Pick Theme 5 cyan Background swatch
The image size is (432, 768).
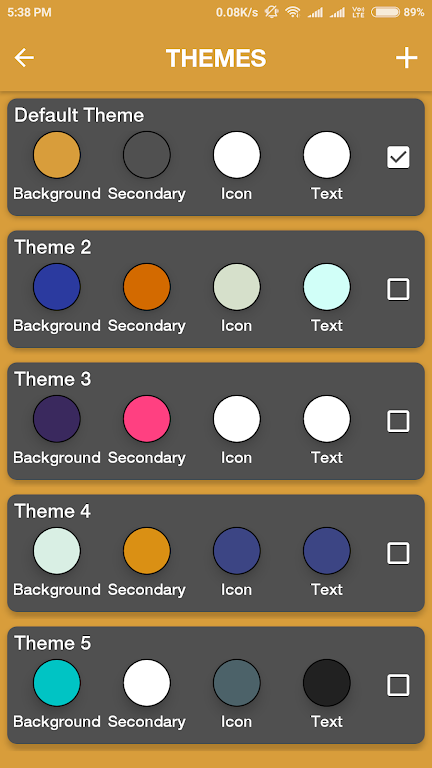[x=57, y=683]
